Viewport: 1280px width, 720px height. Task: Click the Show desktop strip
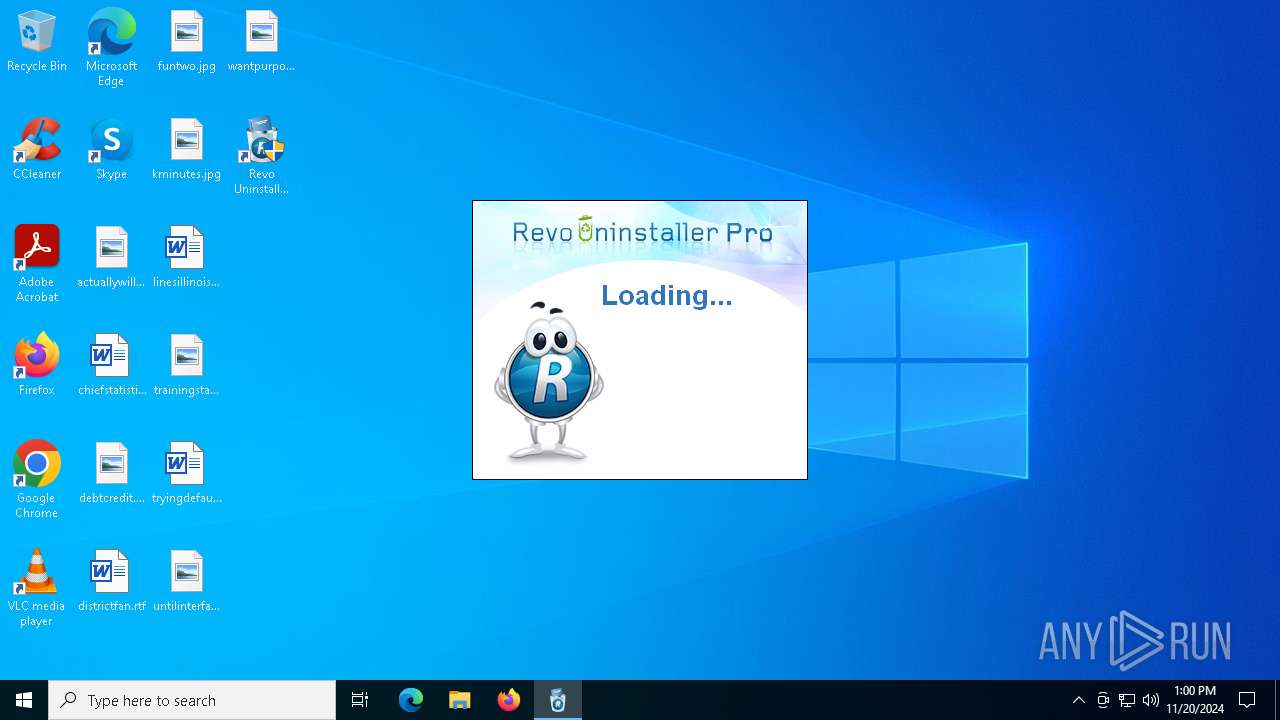1277,700
